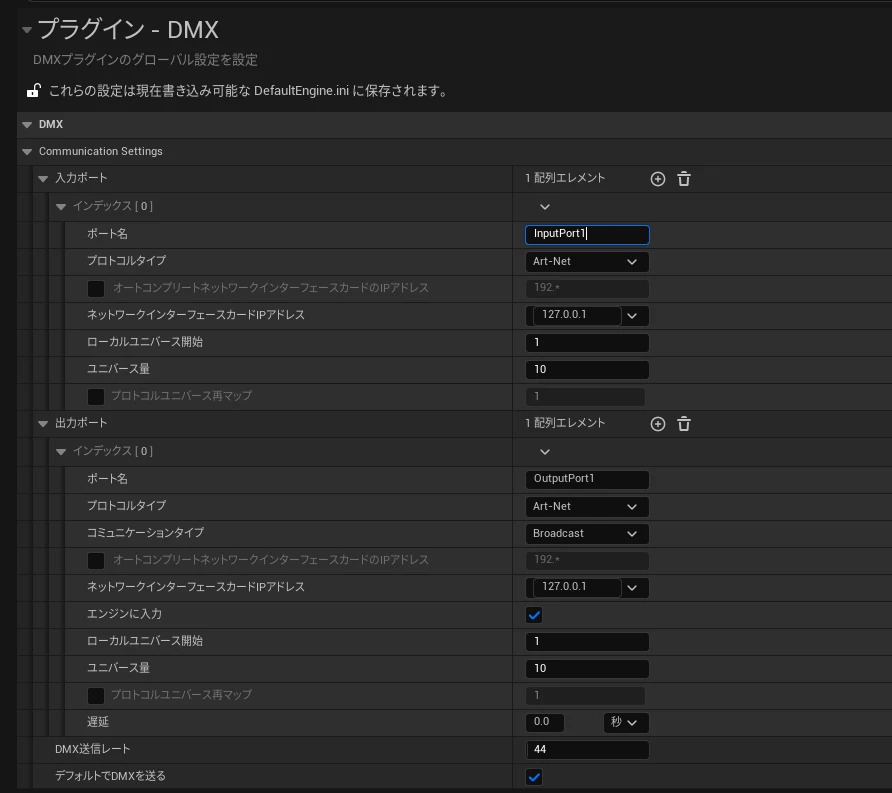The image size is (892, 793).
Task: Add an element to 入力ポート array
Action: pyautogui.click(x=658, y=179)
